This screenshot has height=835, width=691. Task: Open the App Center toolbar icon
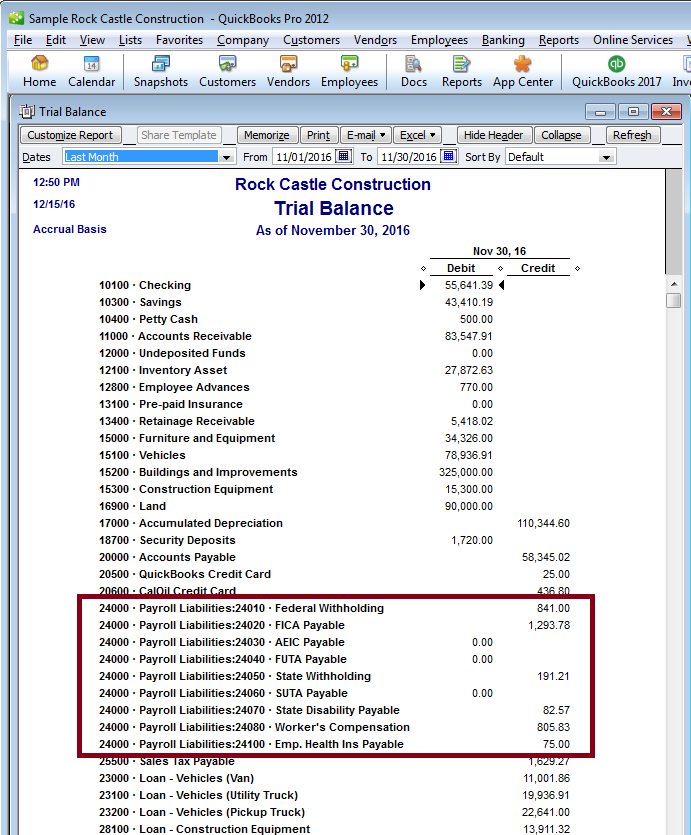pyautogui.click(x=523, y=71)
